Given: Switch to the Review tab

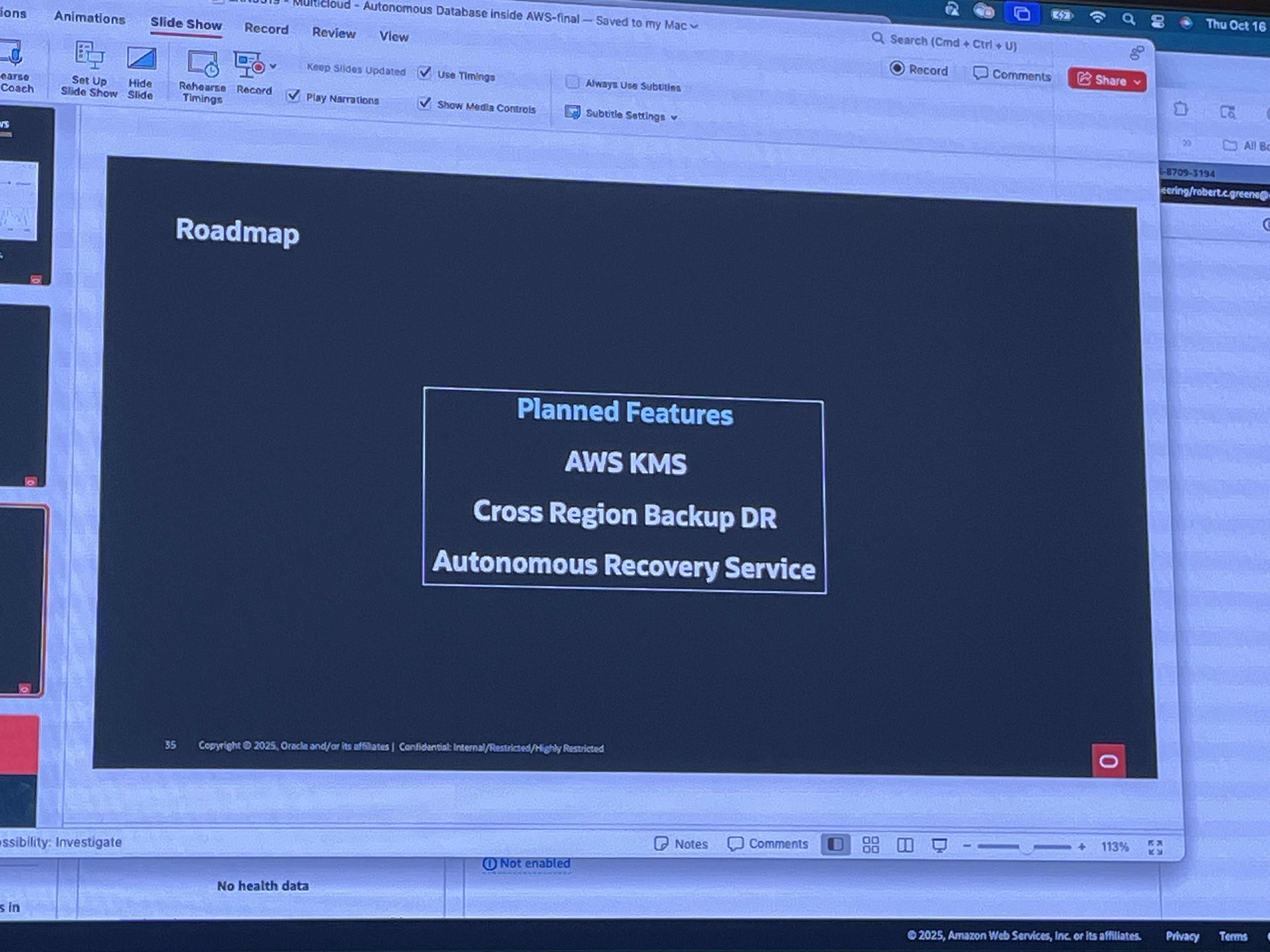Looking at the screenshot, I should (334, 33).
